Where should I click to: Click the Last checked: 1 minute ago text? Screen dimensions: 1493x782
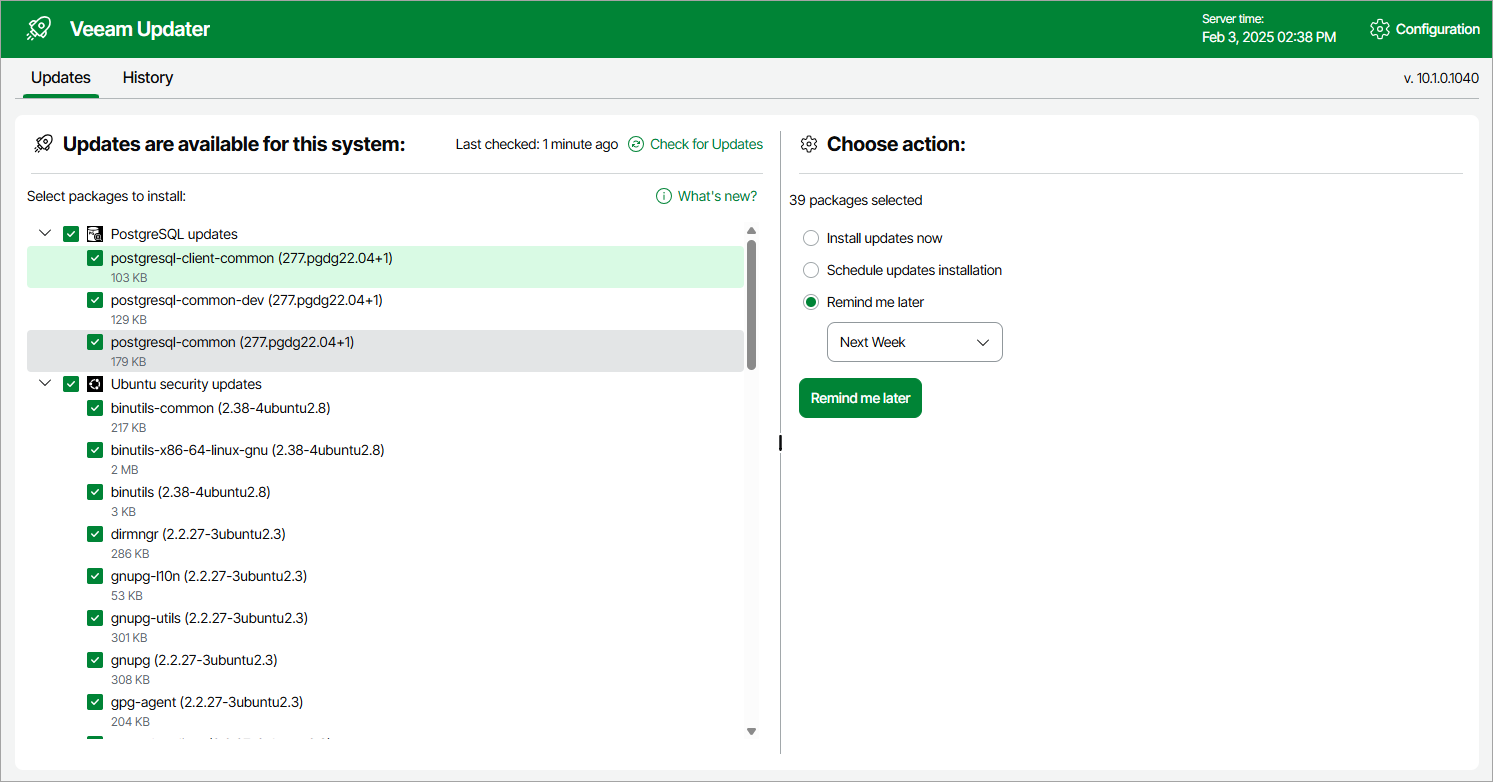537,144
